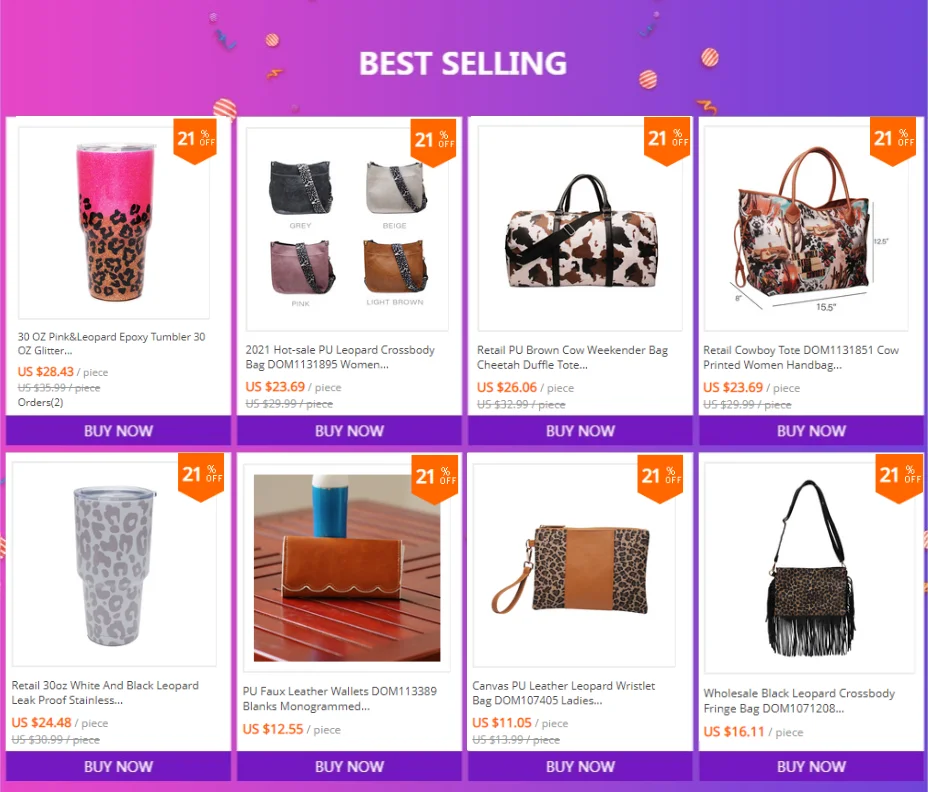The width and height of the screenshot is (929, 792).
Task: Click the 21% OFF badge on the crossbody bag set
Action: click(434, 141)
